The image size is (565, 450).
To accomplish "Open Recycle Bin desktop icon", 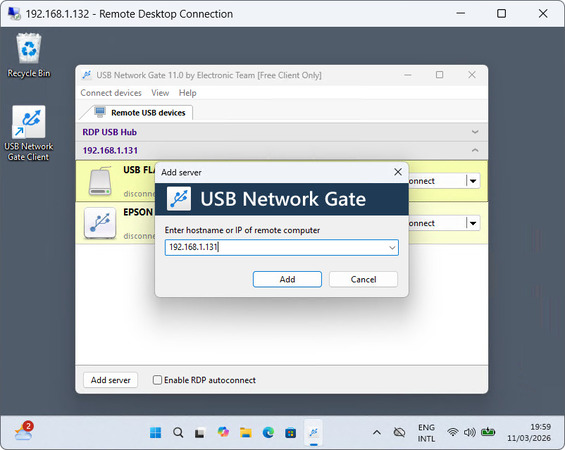I will click(28, 56).
